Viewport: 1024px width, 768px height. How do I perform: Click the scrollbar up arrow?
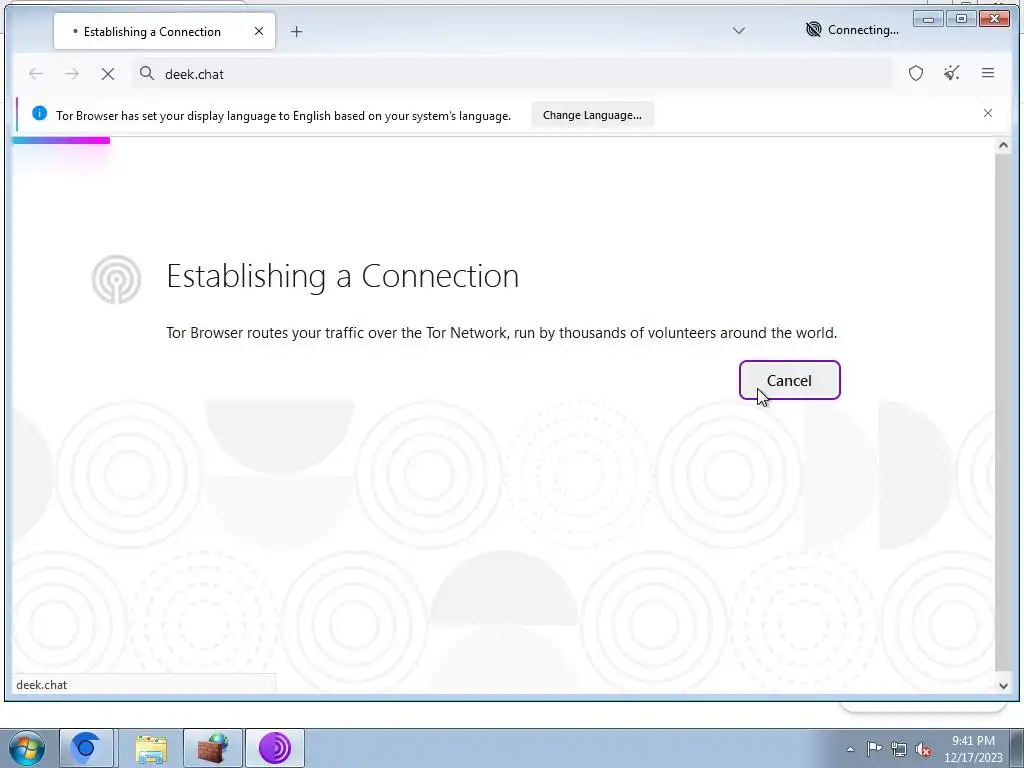pos(1003,146)
